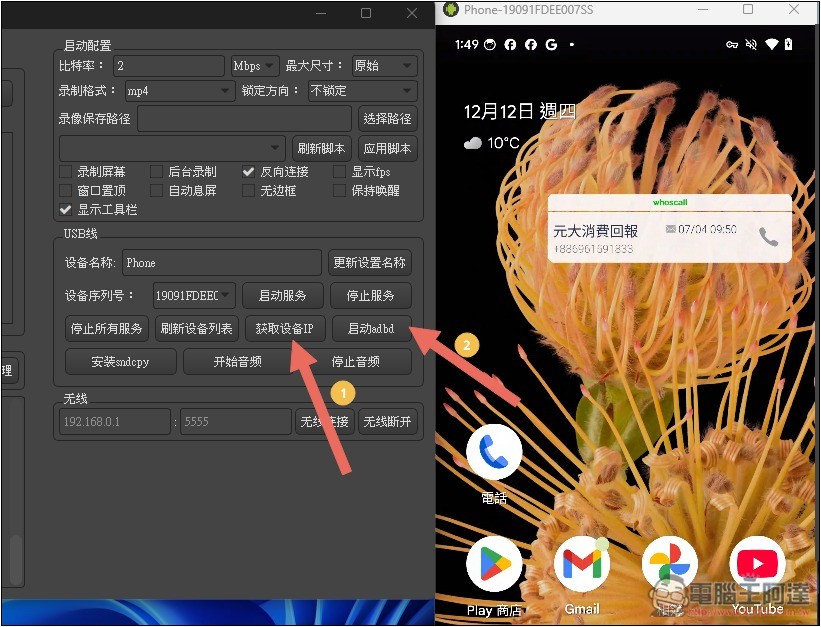This screenshot has height=627, width=821.
Task: Uncheck the 反向连接 checkbox
Action: [249, 172]
